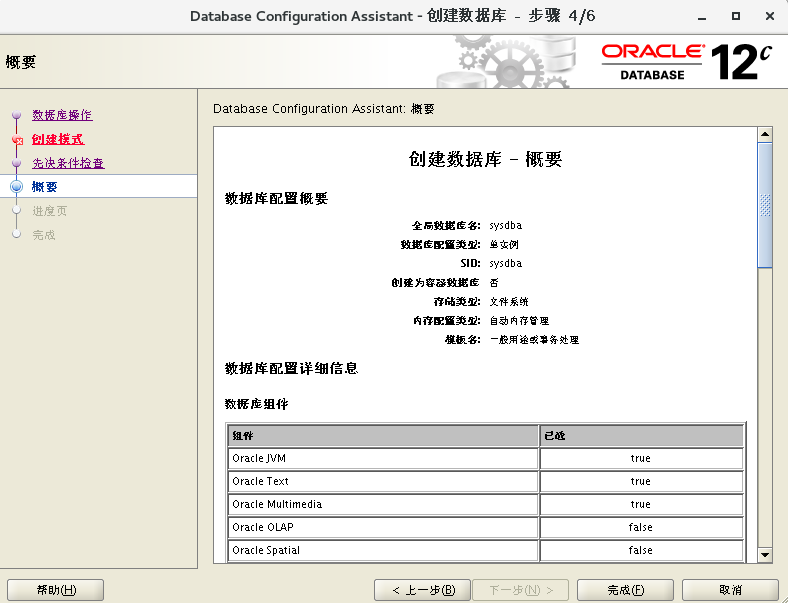Screen dimensions: 788x603
Task: Click the Oracle JVM table cell
Action: pos(383,458)
